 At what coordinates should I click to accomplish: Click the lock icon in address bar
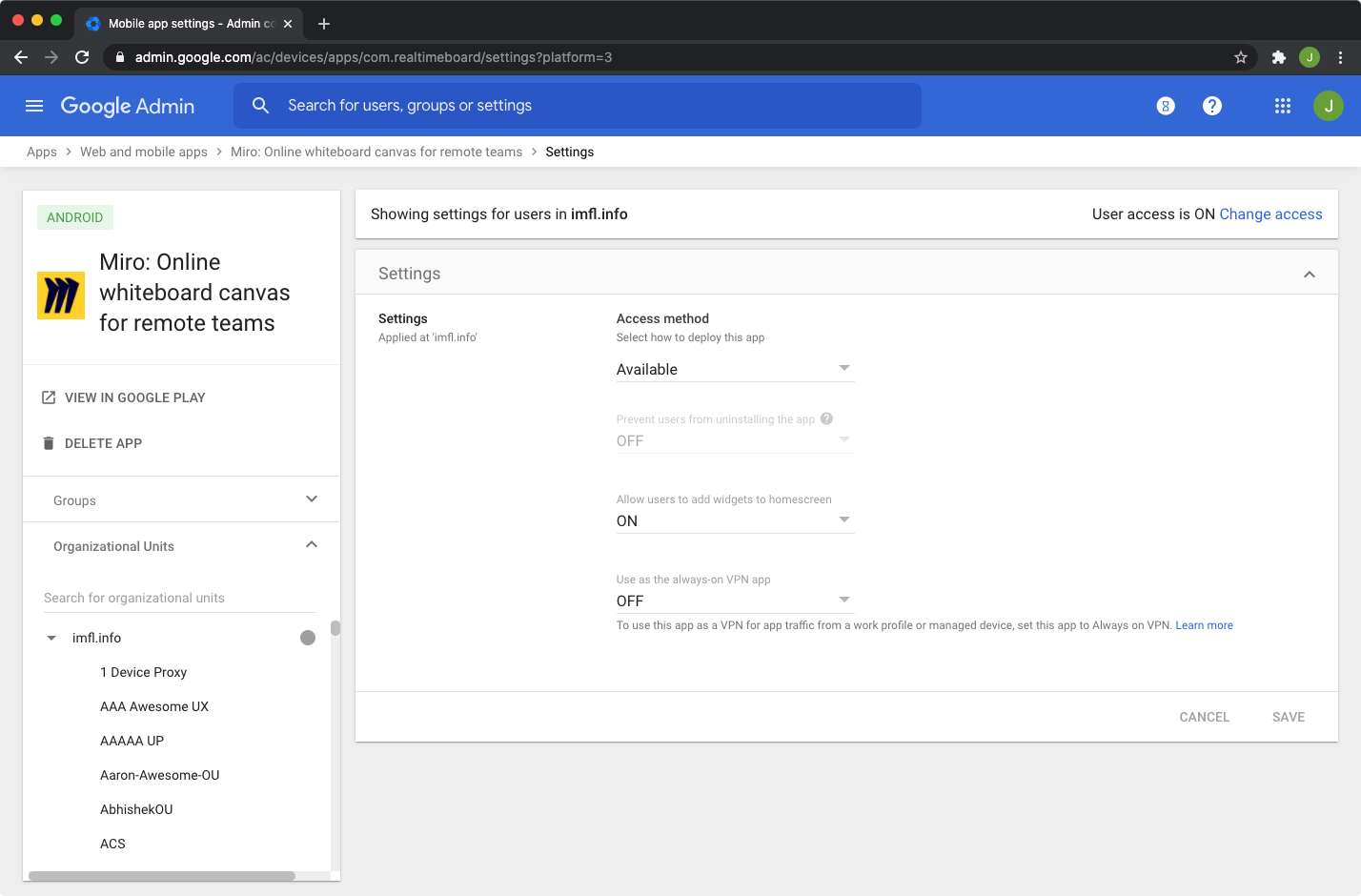click(x=120, y=57)
